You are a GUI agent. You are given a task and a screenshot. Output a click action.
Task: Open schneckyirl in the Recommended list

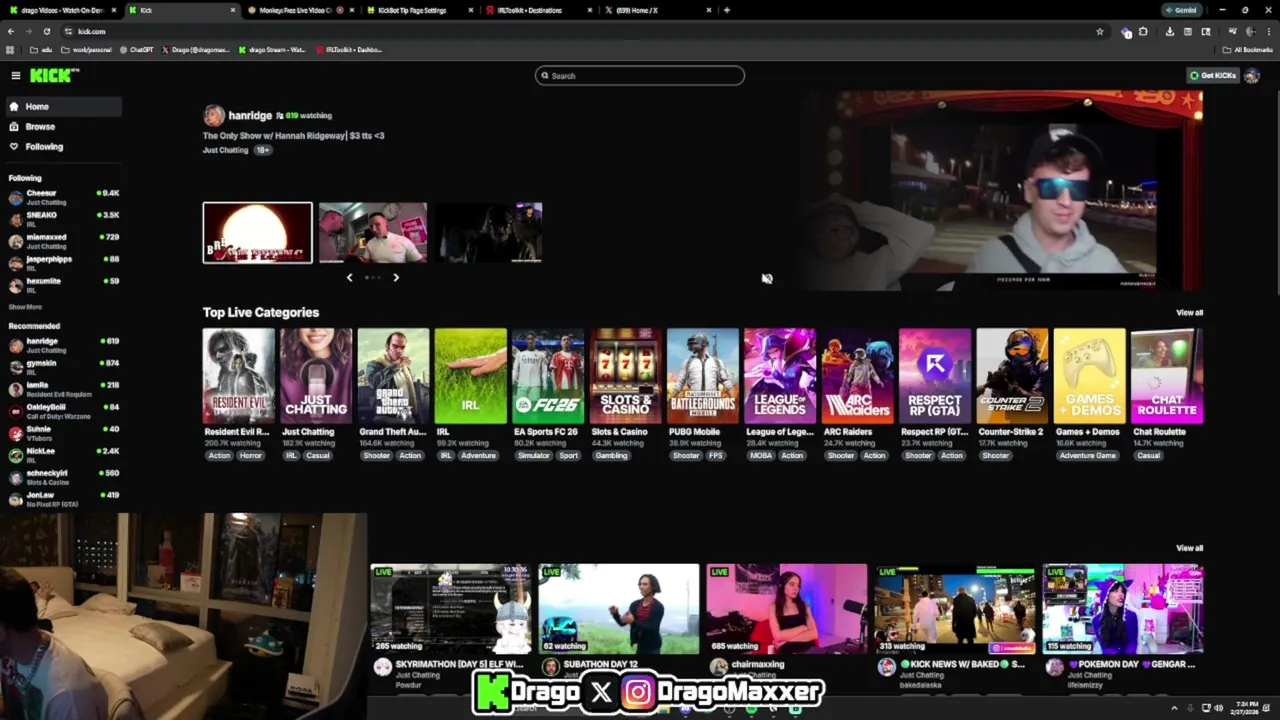62,477
